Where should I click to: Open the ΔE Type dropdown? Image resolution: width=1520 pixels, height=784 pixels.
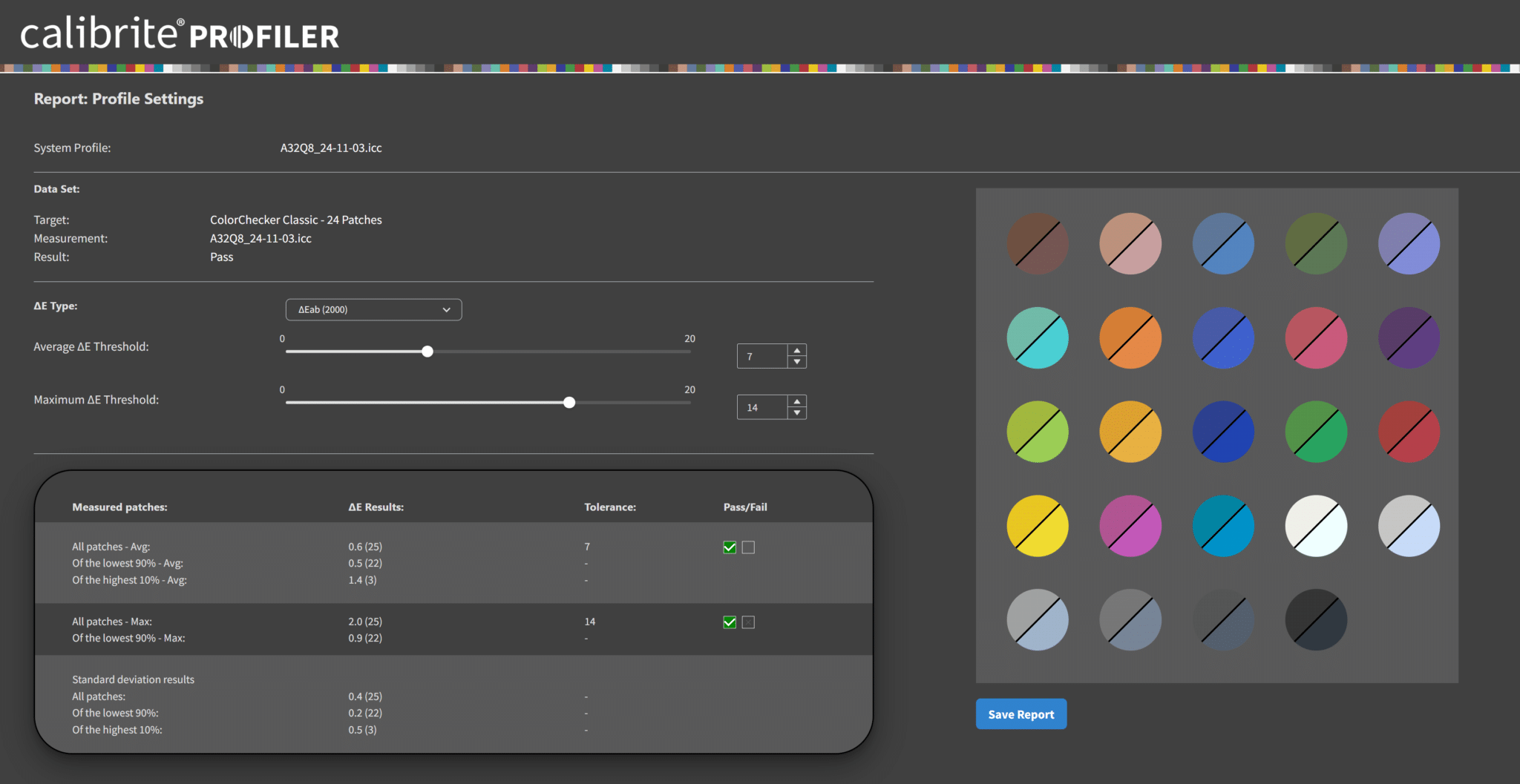tap(373, 309)
